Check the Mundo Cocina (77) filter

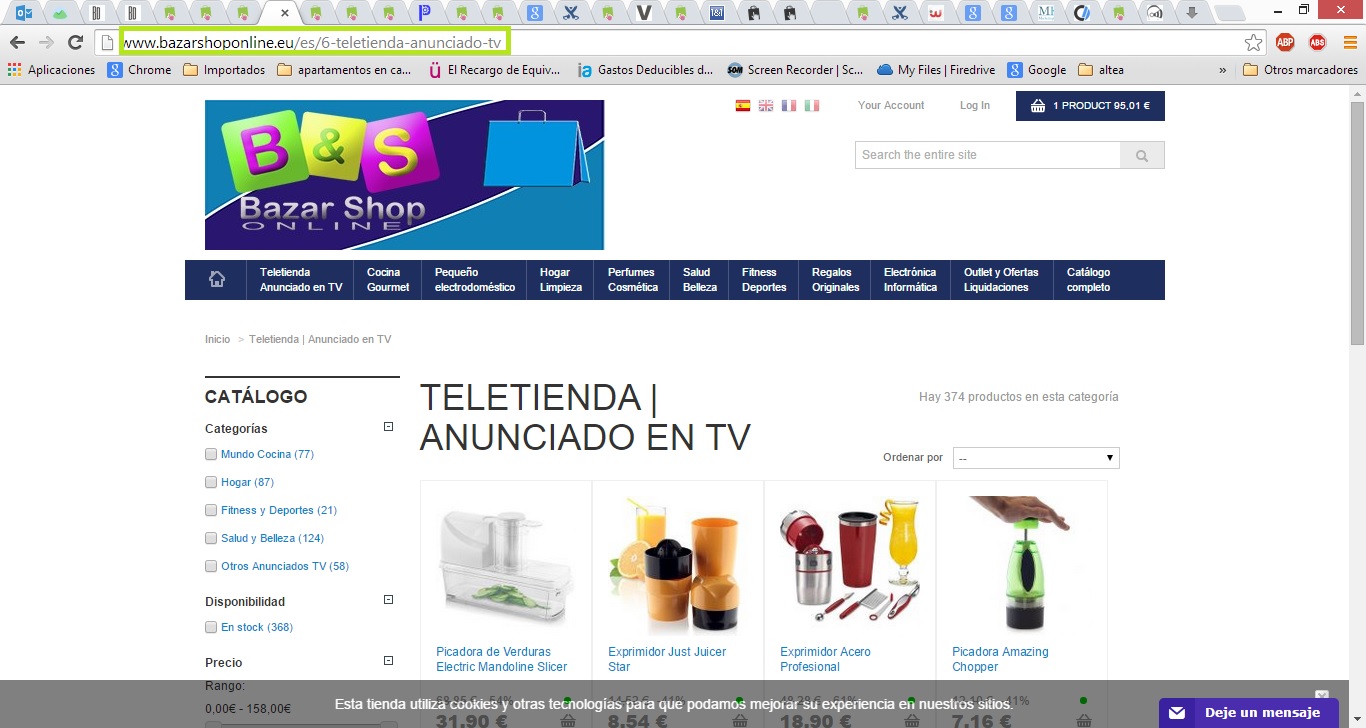click(211, 454)
